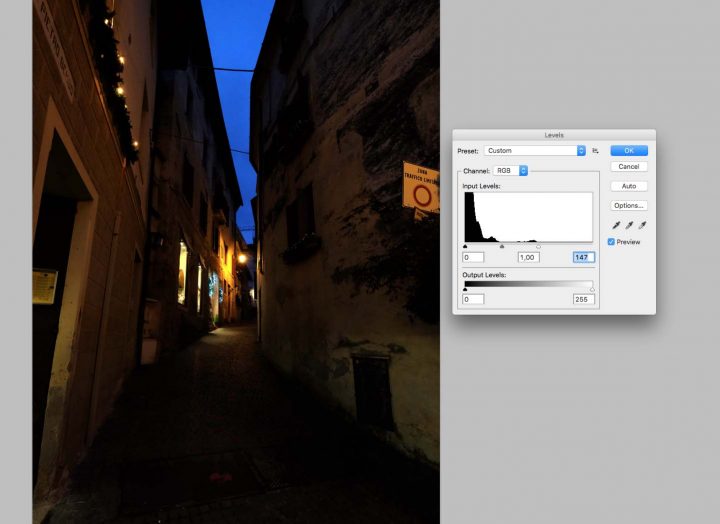Click the input midtone gray slider handle

(502, 246)
